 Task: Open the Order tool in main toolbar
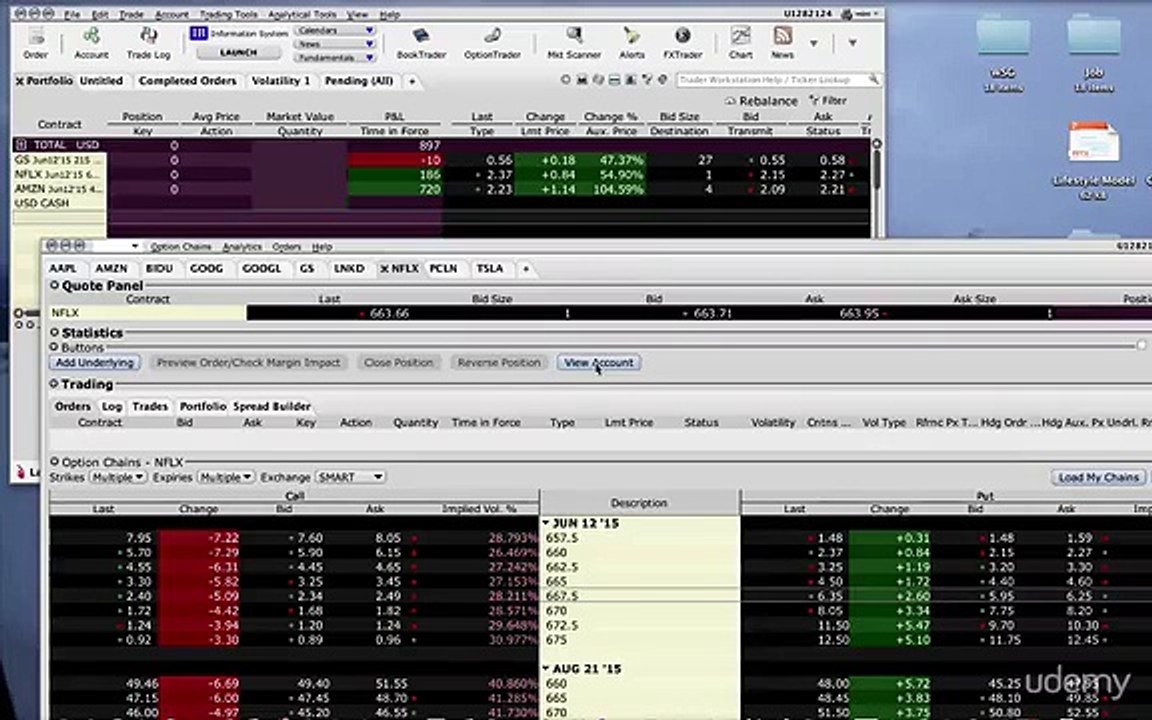pos(35,43)
